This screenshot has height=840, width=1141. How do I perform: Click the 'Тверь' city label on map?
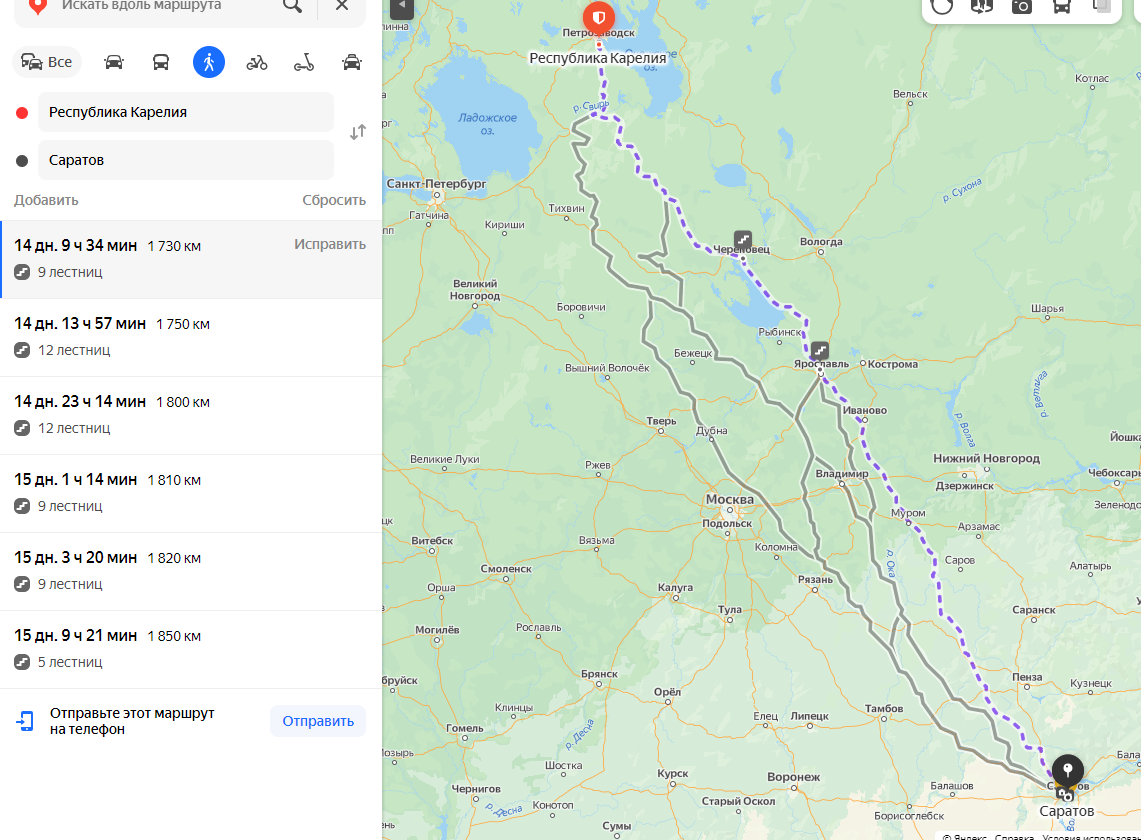click(x=661, y=421)
